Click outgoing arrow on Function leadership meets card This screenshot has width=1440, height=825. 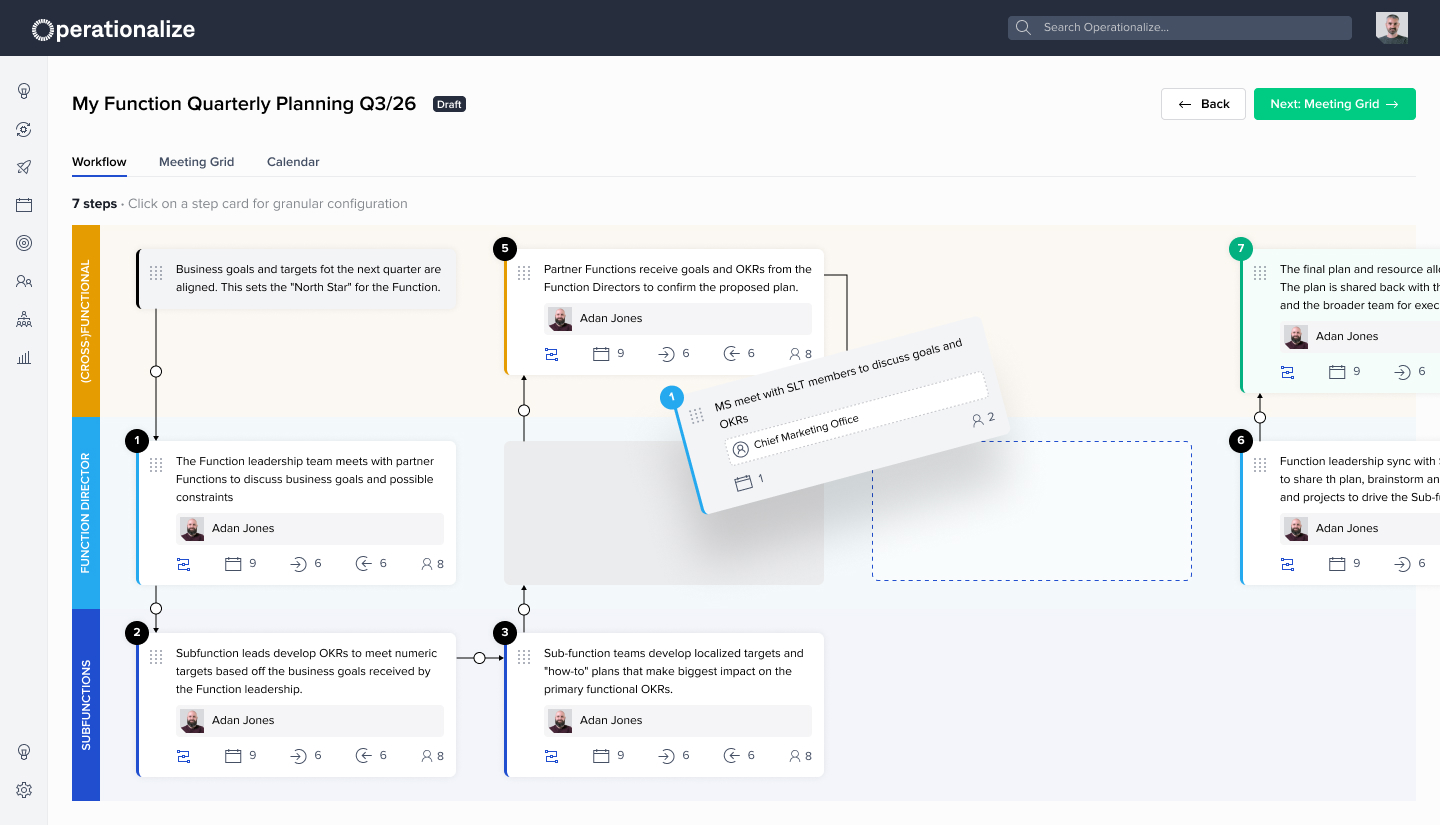[363, 564]
